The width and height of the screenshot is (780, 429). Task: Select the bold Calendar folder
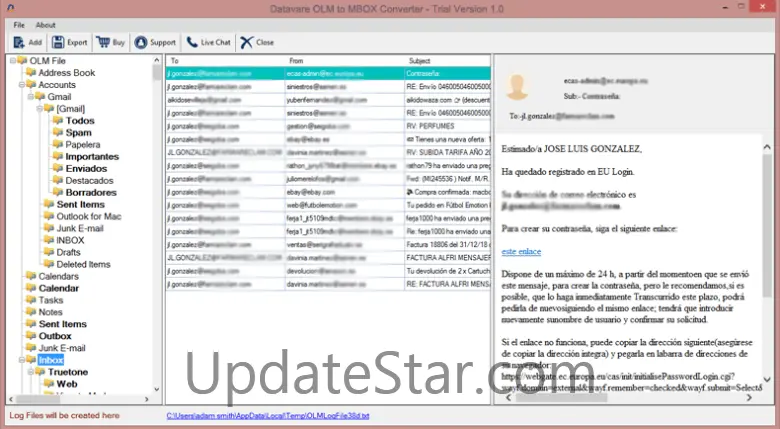coord(58,288)
